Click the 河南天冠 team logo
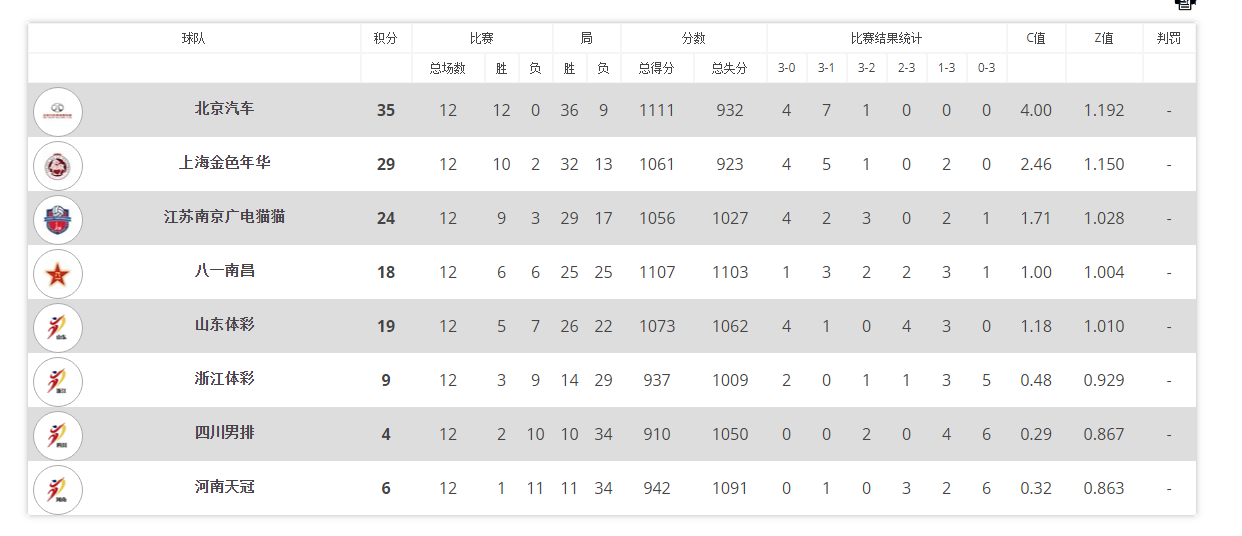Image resolution: width=1242 pixels, height=536 pixels. tap(58, 489)
